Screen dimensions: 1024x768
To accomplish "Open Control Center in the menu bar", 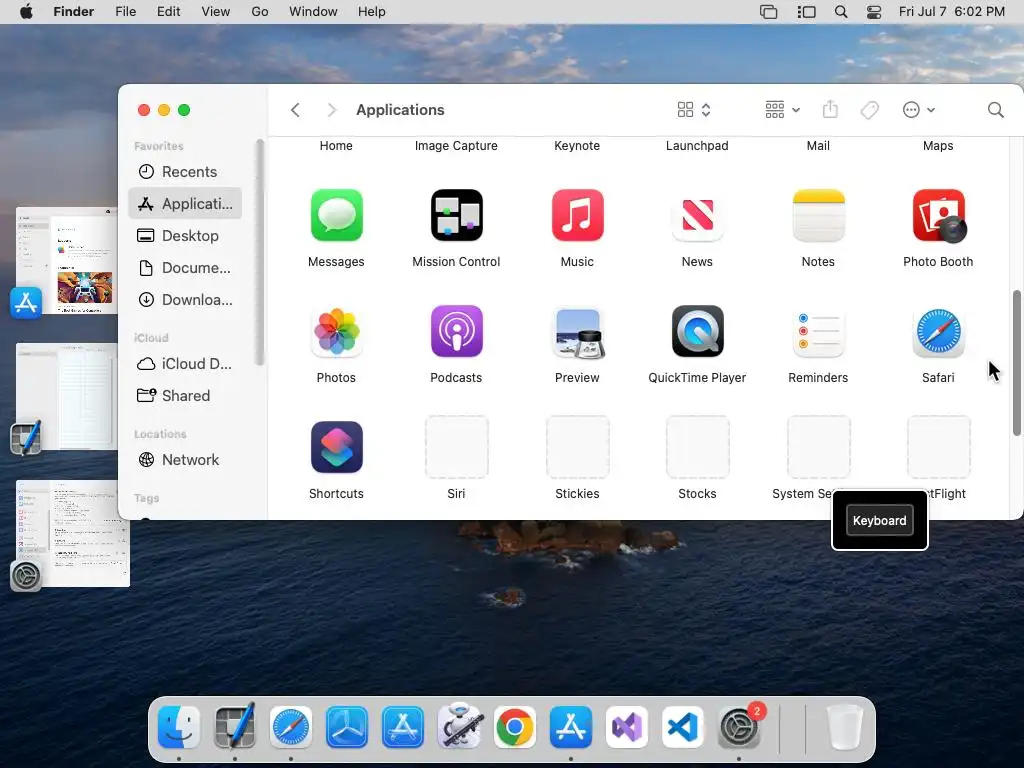I will [x=874, y=12].
